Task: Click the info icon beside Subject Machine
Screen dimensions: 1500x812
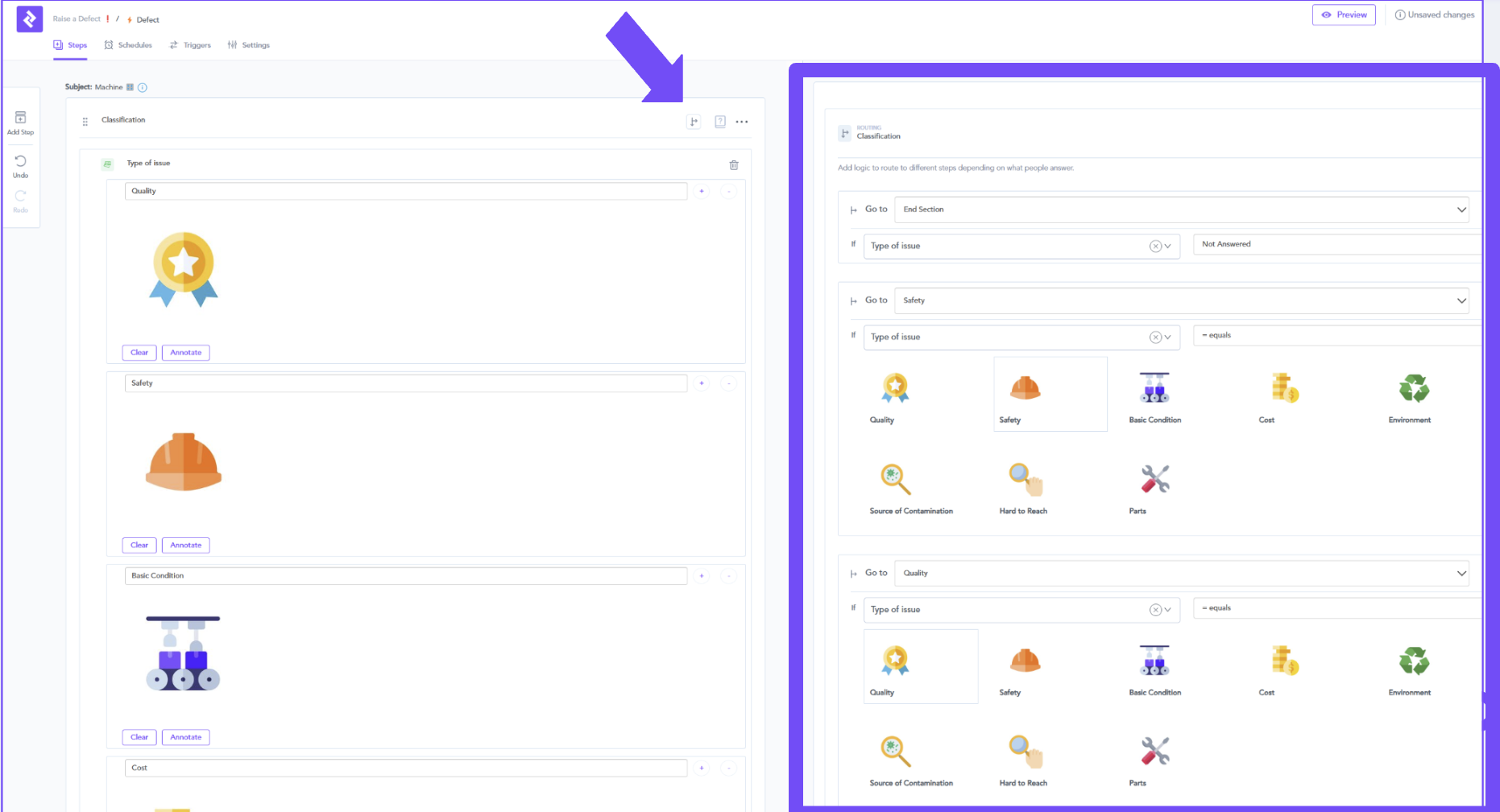Action: tap(143, 88)
